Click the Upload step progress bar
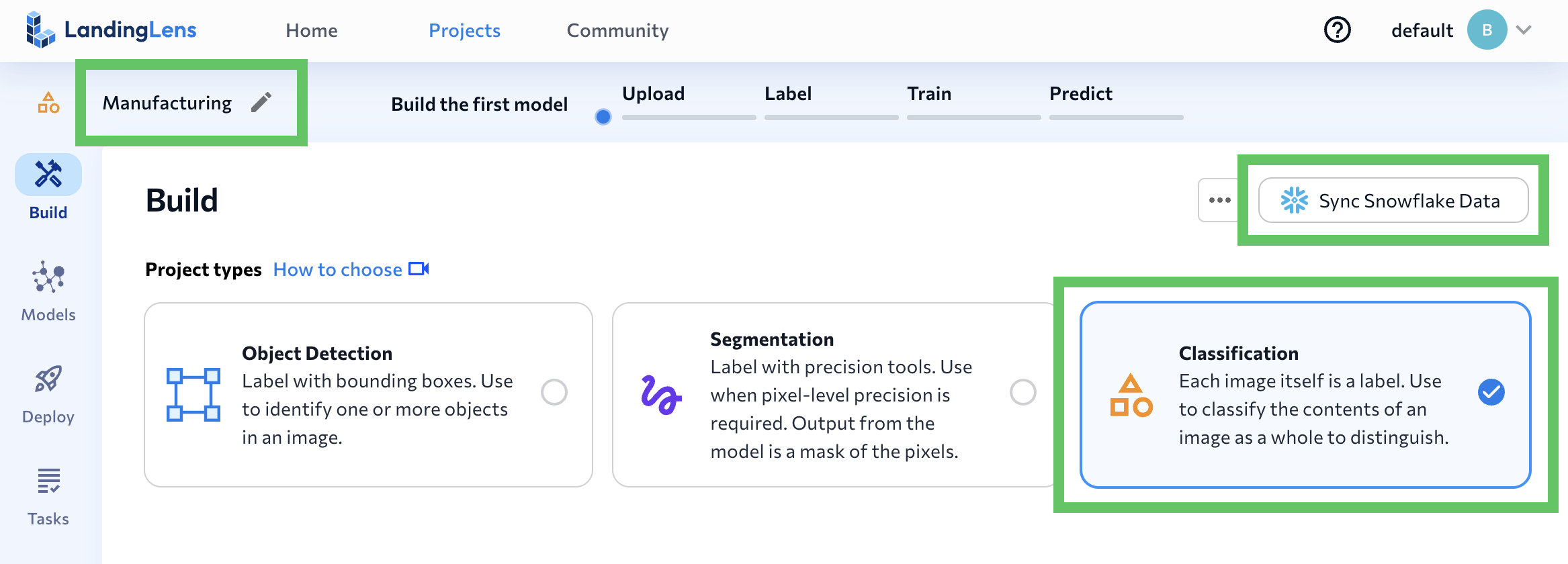 (x=689, y=117)
